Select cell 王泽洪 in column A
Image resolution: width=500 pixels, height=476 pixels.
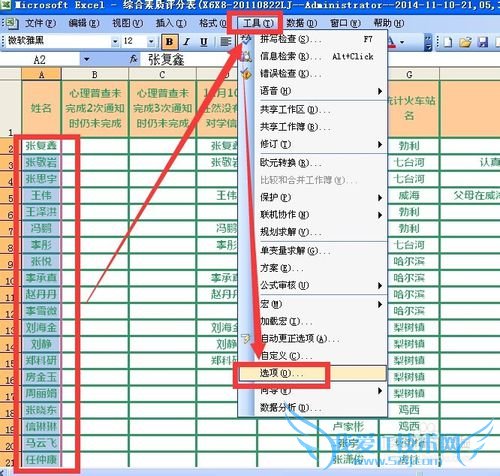tap(41, 212)
